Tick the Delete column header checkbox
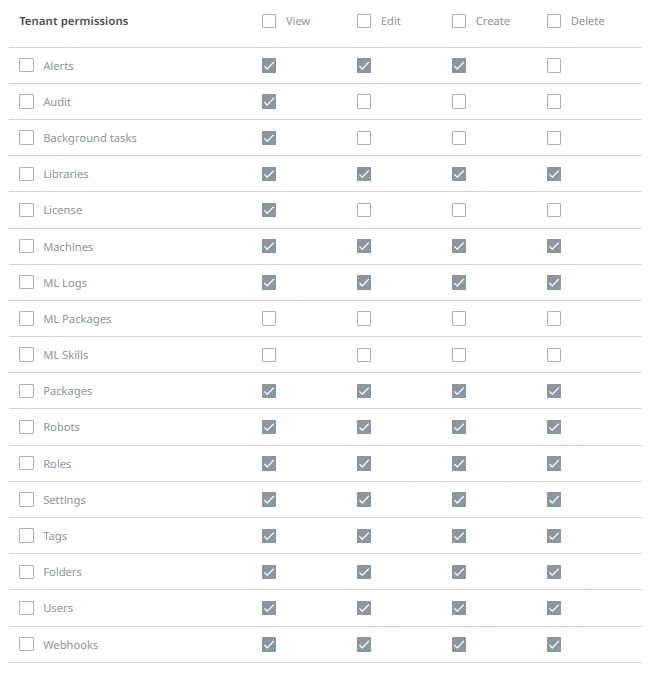 554,21
